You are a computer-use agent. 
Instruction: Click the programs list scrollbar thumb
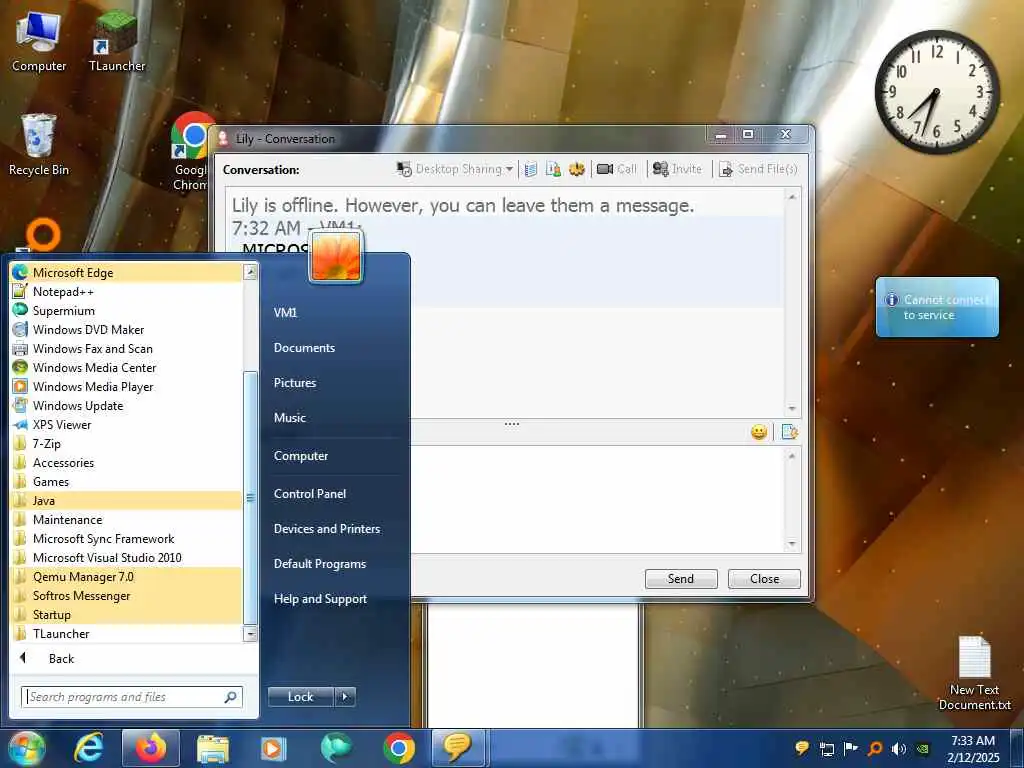coord(250,498)
